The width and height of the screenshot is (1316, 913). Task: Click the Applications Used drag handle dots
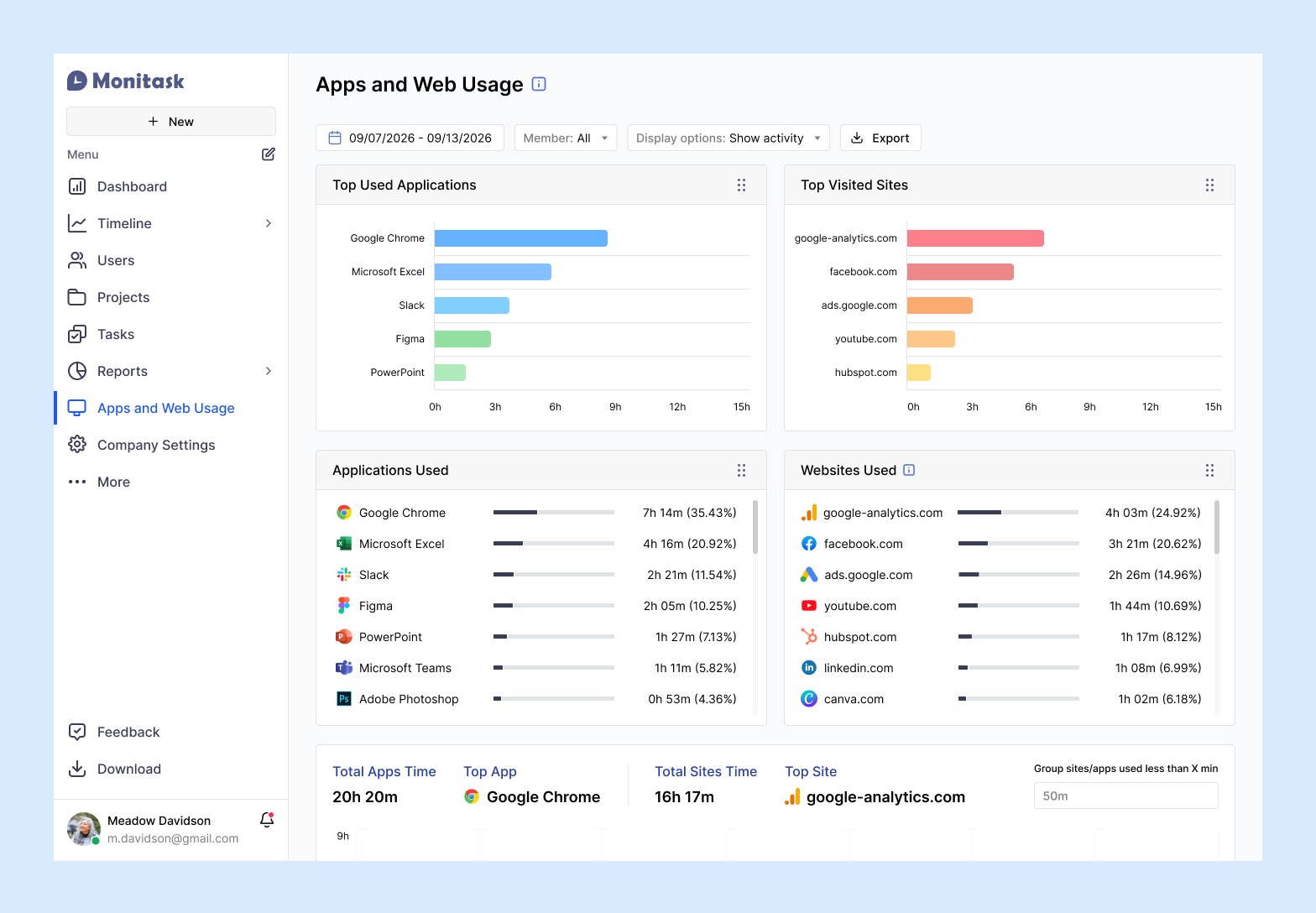click(x=741, y=470)
